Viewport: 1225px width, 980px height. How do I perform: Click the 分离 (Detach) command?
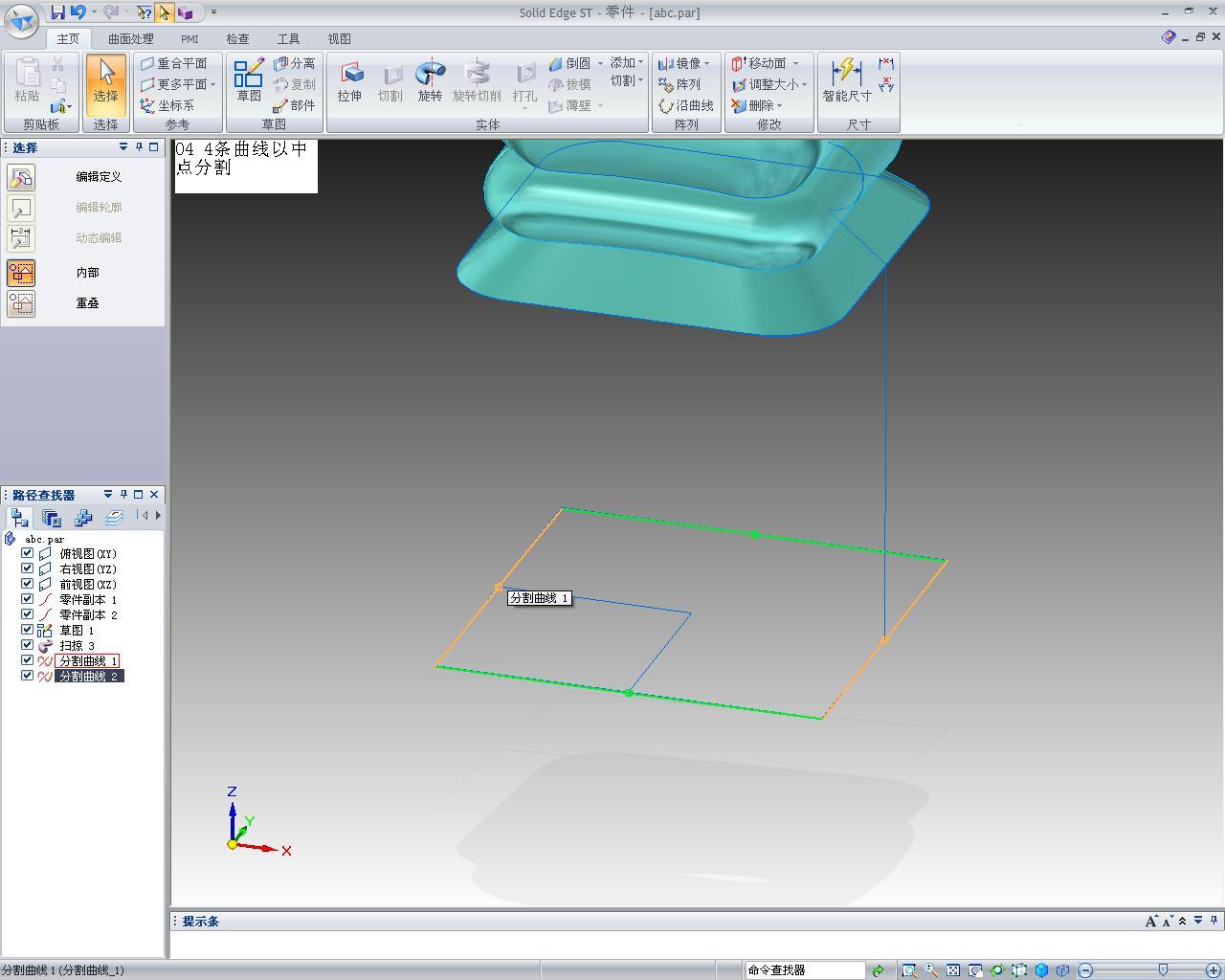[x=294, y=63]
